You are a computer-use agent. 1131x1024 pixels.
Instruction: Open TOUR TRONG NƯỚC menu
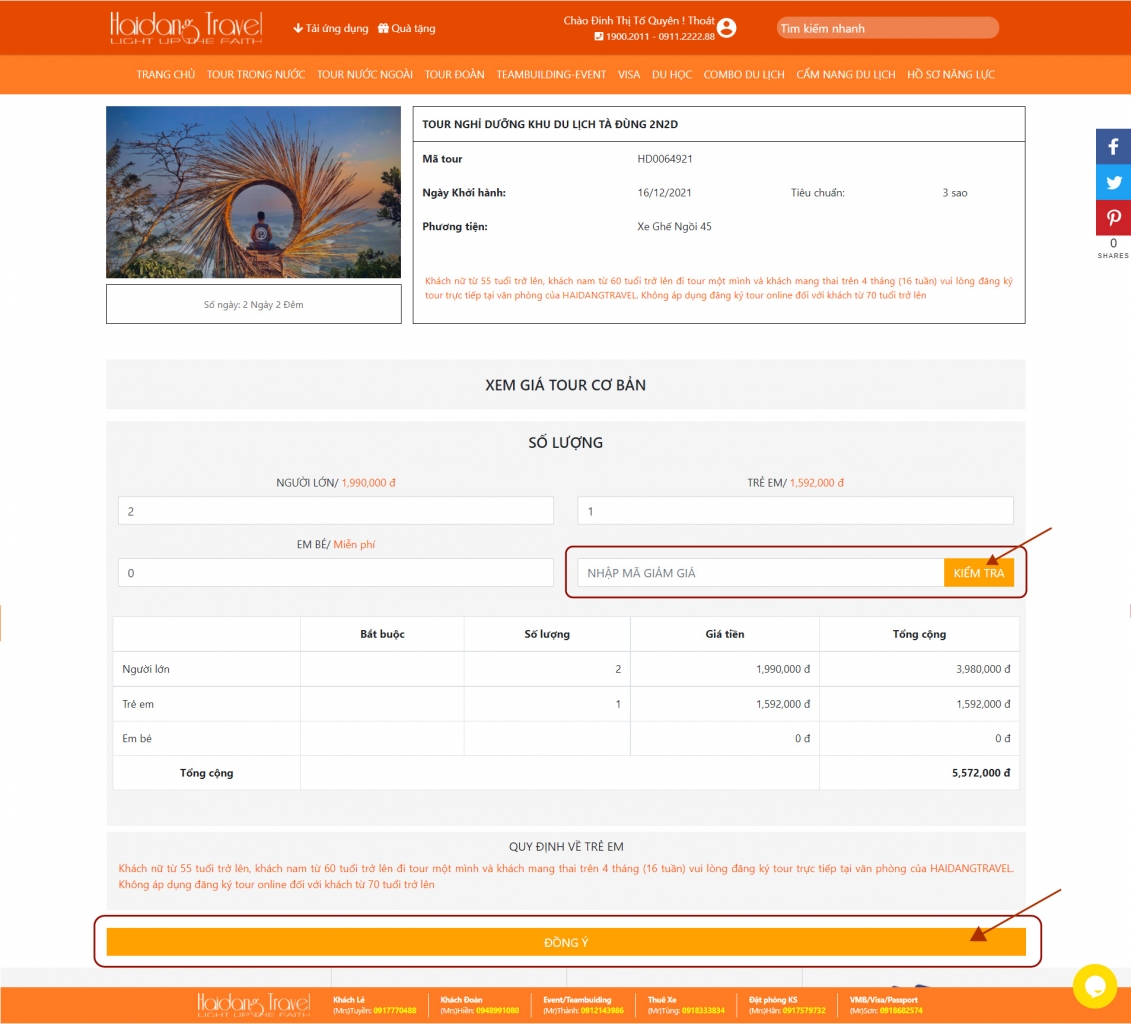pos(256,74)
